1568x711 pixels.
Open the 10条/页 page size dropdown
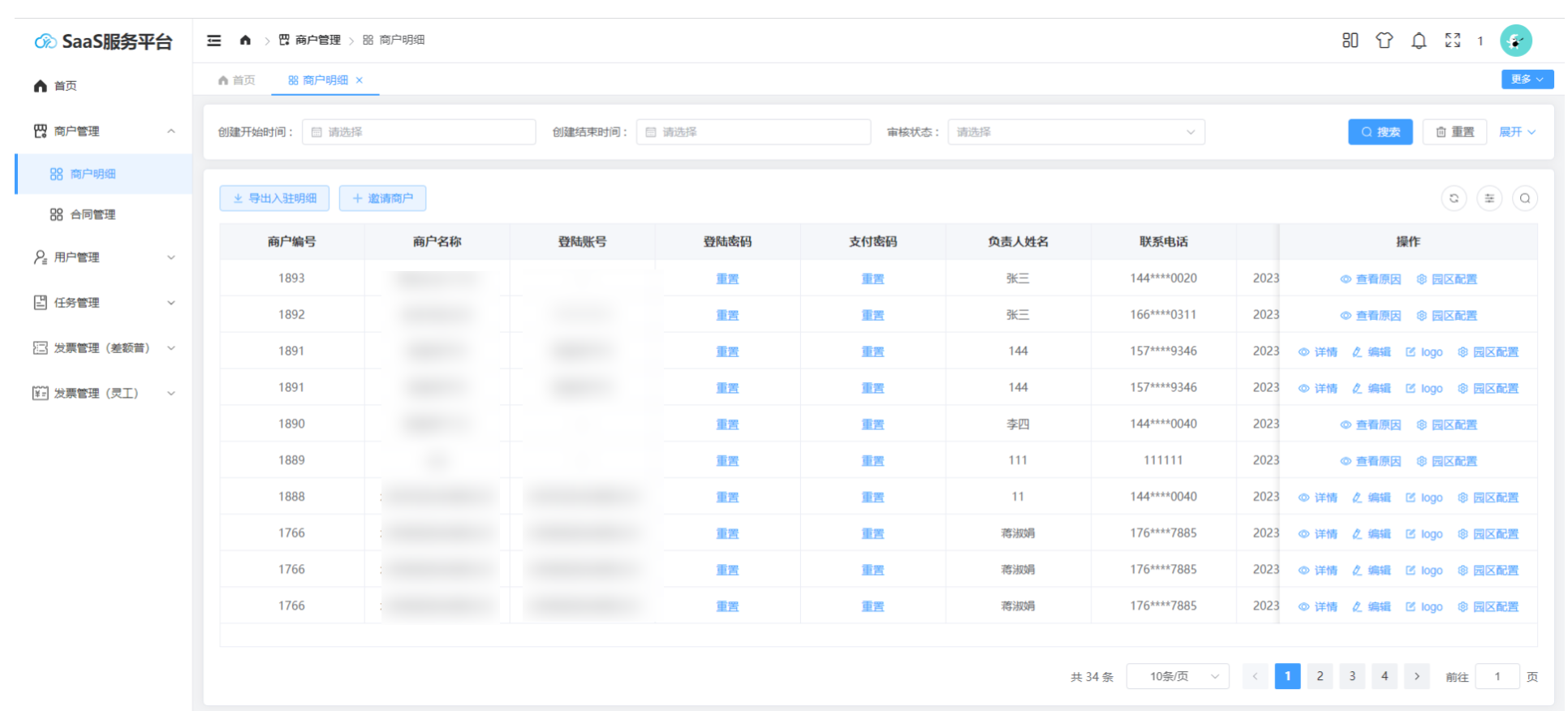pyautogui.click(x=1177, y=676)
